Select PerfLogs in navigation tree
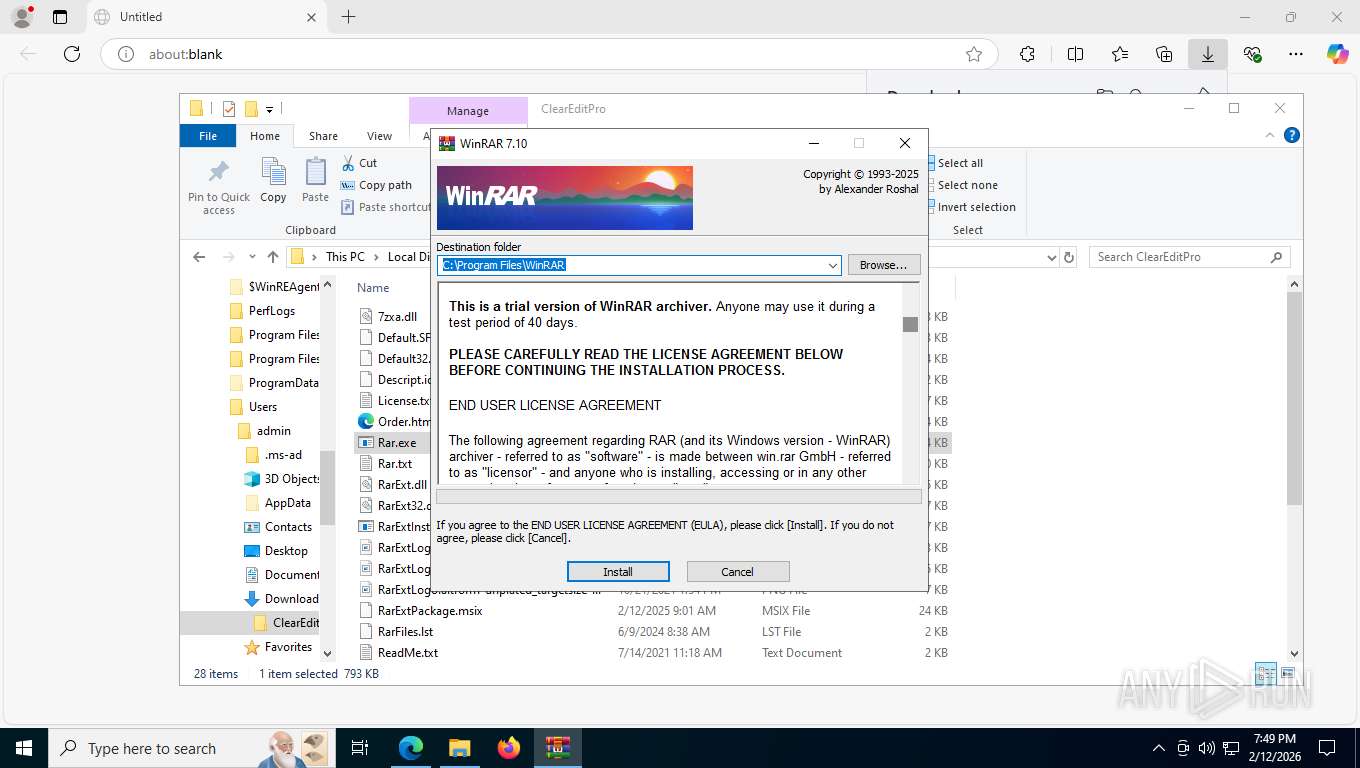This screenshot has width=1360, height=768. click(x=271, y=311)
